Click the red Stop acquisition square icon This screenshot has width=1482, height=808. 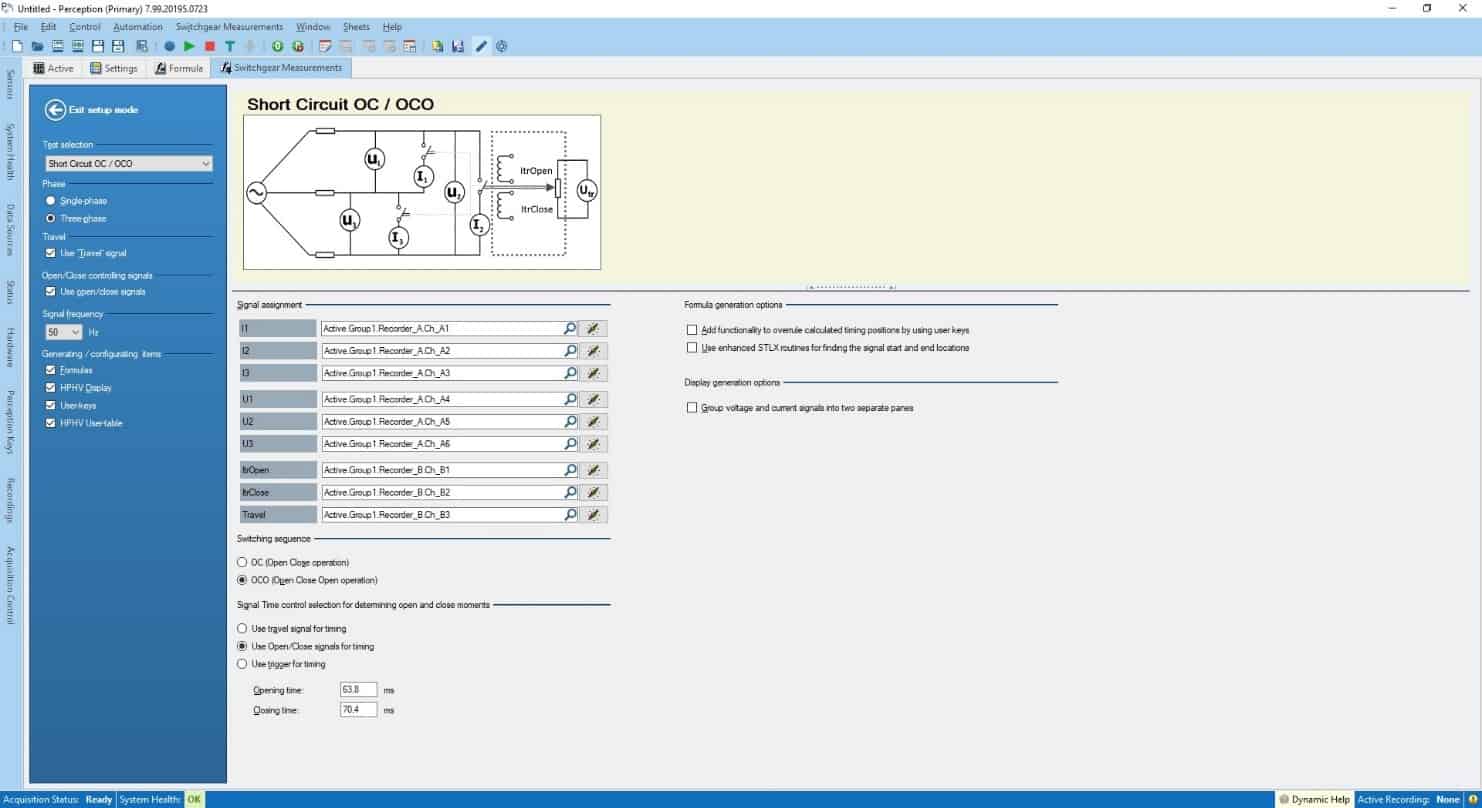pyautogui.click(x=209, y=46)
